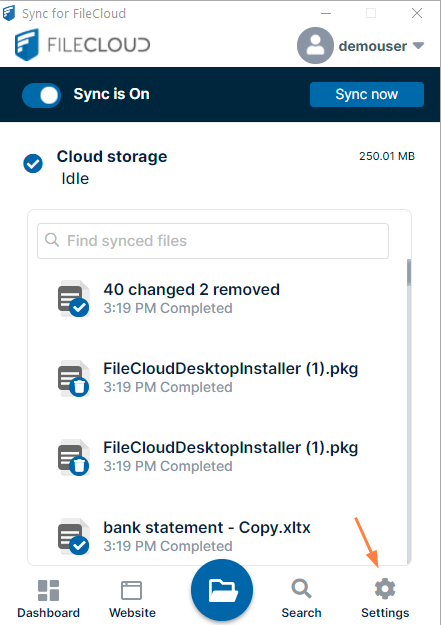Click inside the Find synced files field
Viewport: 441px width, 625px height.
[213, 241]
